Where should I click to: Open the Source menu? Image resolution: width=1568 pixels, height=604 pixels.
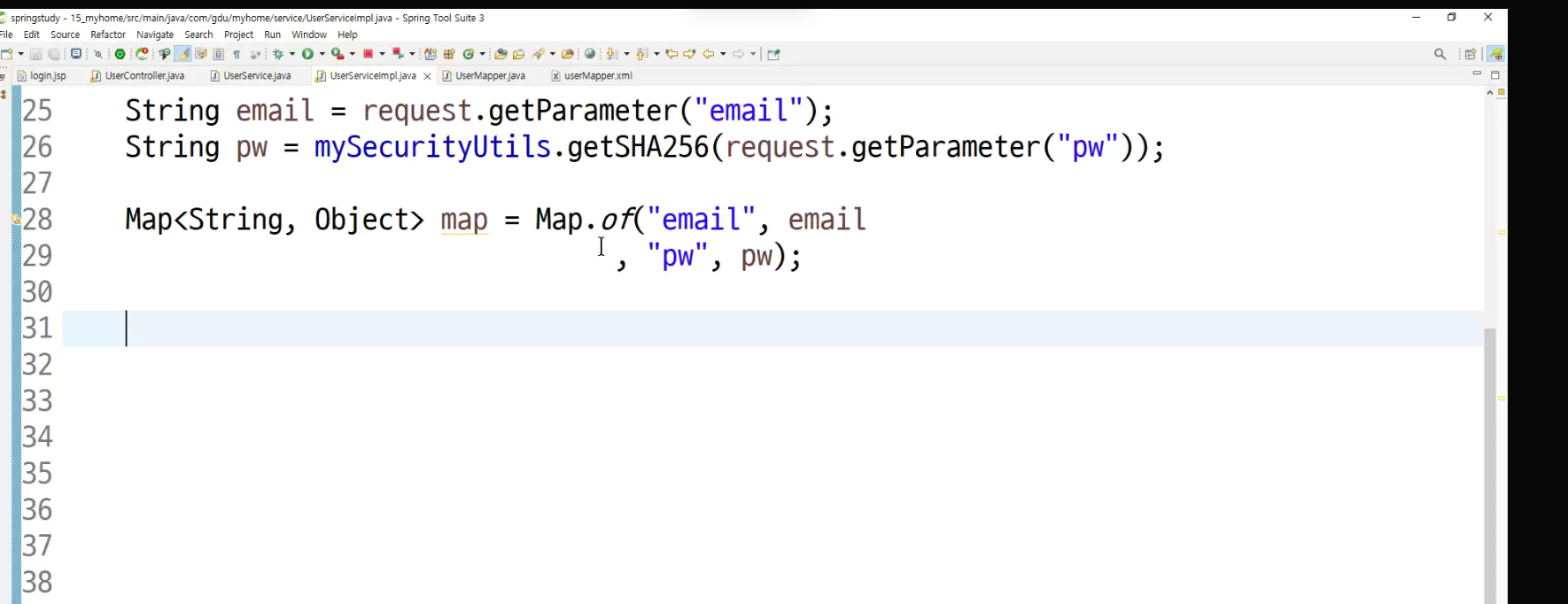(66, 35)
